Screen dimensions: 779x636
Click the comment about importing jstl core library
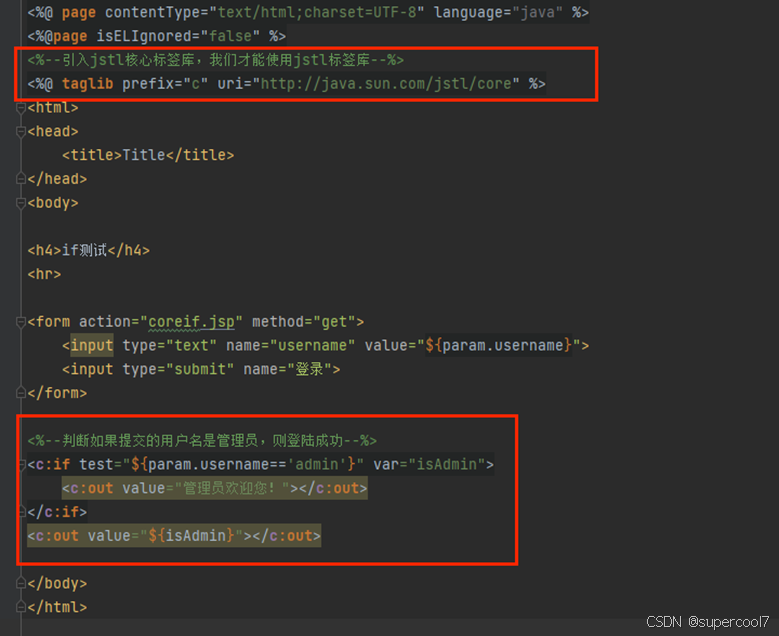(216, 60)
